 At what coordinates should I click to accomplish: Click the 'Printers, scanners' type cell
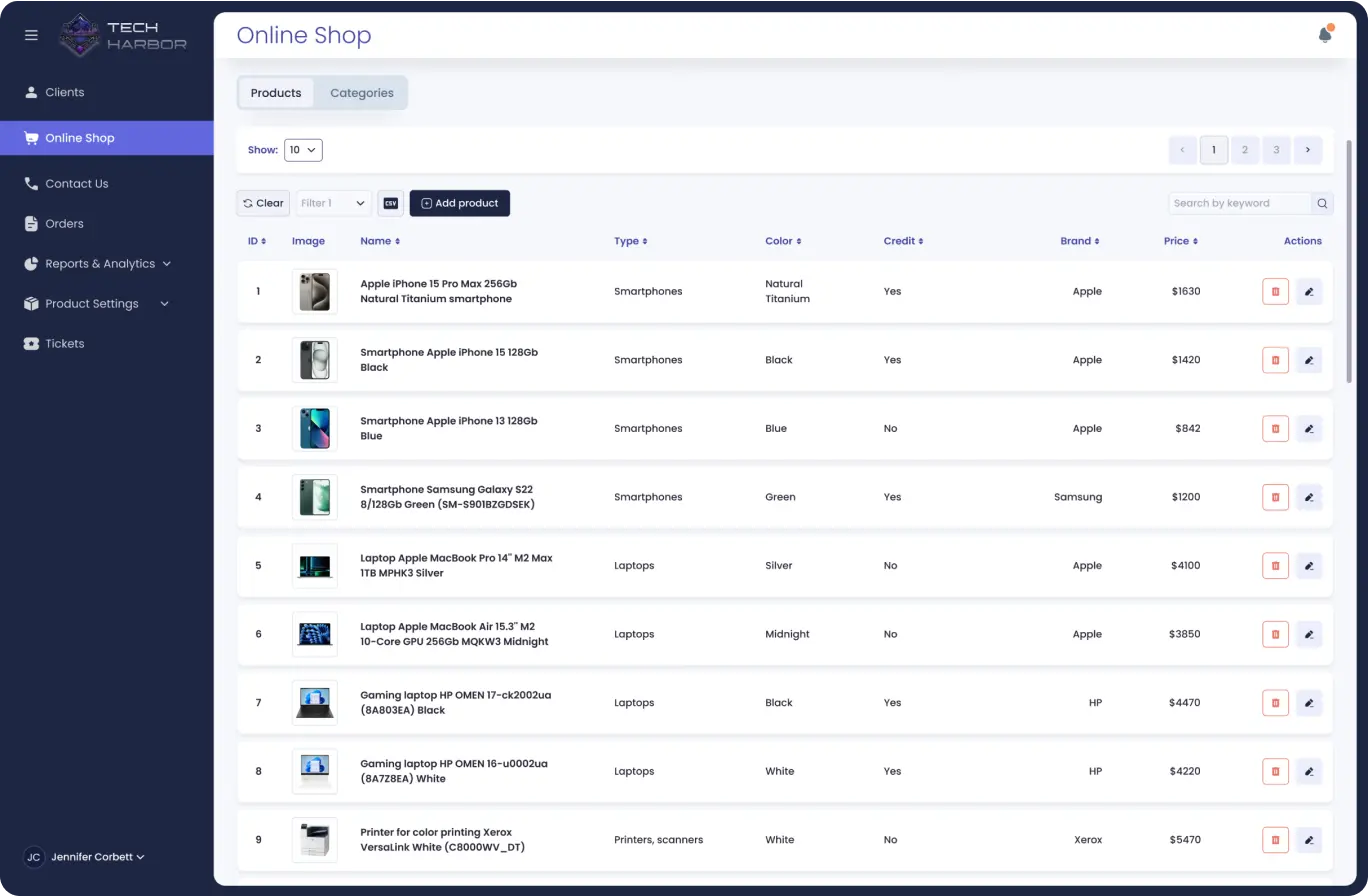(x=658, y=840)
